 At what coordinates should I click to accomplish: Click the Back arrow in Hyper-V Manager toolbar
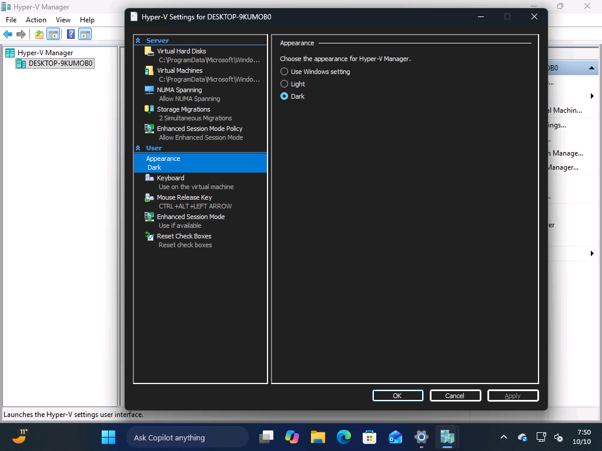click(x=8, y=34)
